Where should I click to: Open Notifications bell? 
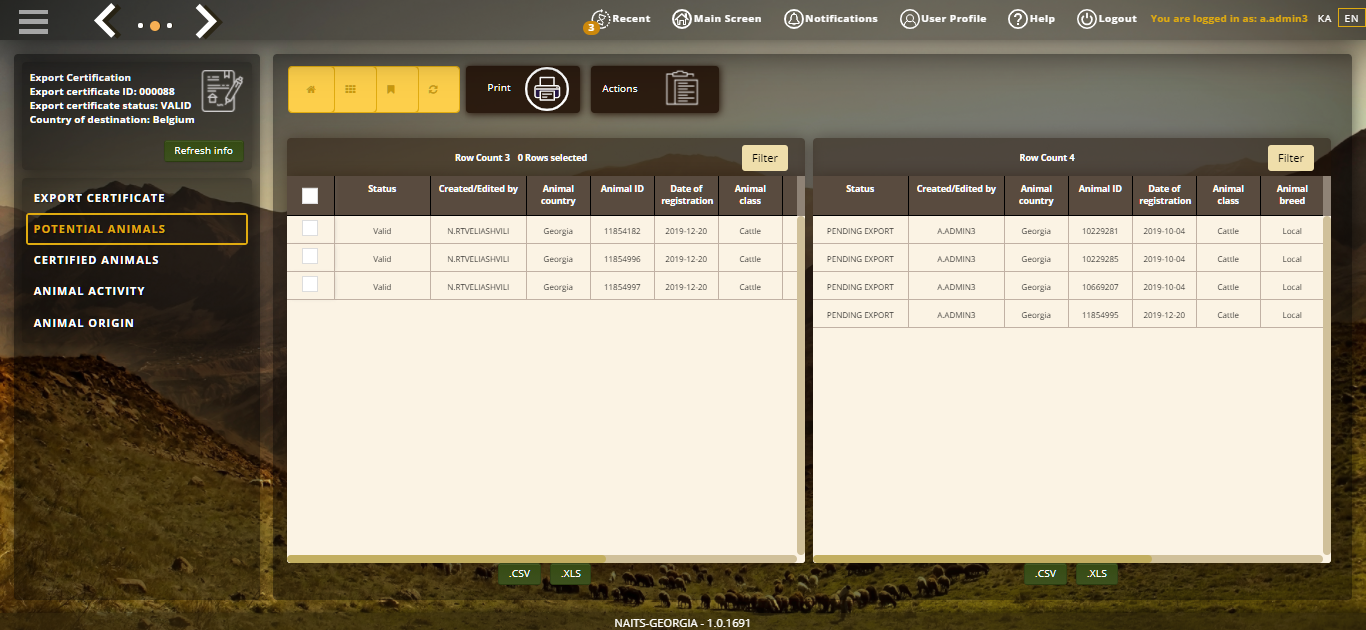pos(831,18)
